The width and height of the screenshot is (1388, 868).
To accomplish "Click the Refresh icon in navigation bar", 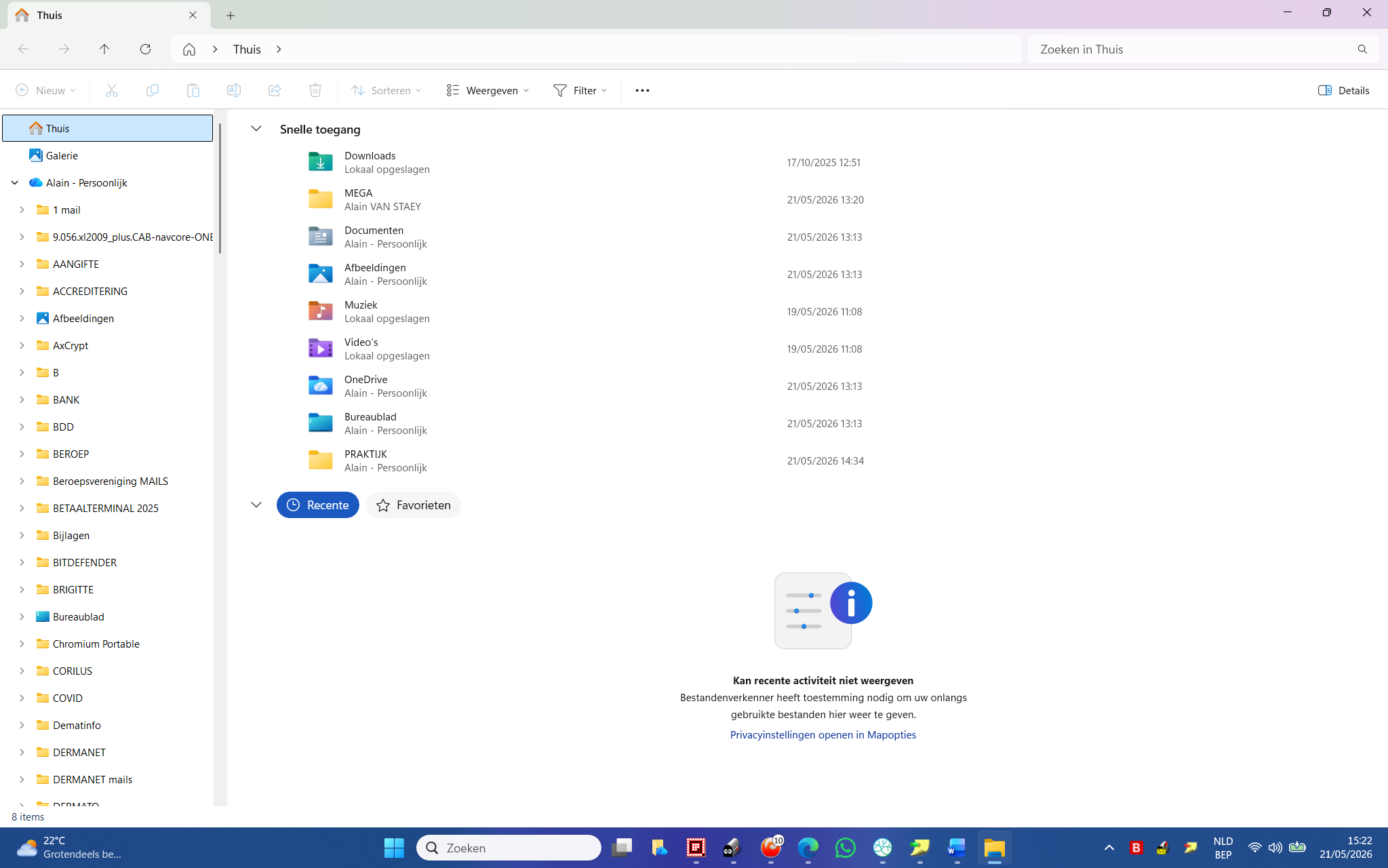I will point(145,49).
